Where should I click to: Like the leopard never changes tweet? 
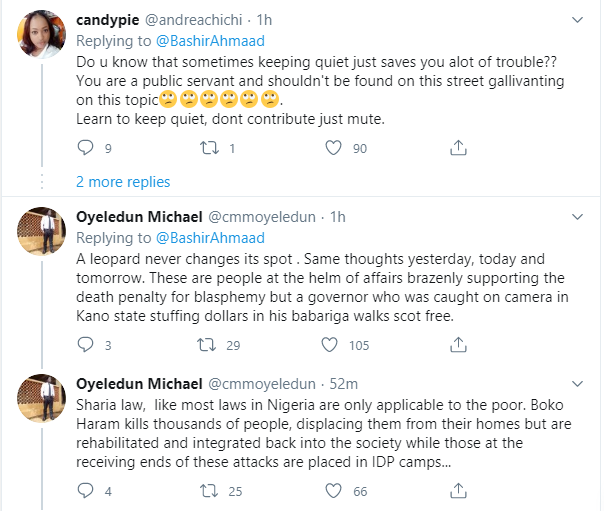coord(329,345)
